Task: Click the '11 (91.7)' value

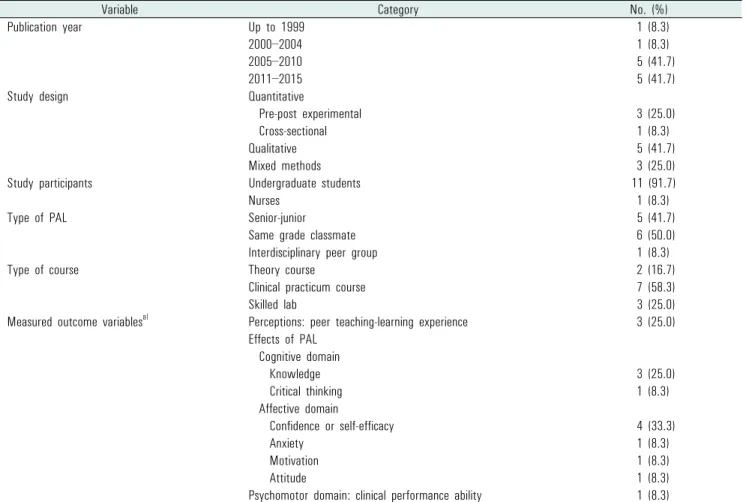Action: [654, 183]
